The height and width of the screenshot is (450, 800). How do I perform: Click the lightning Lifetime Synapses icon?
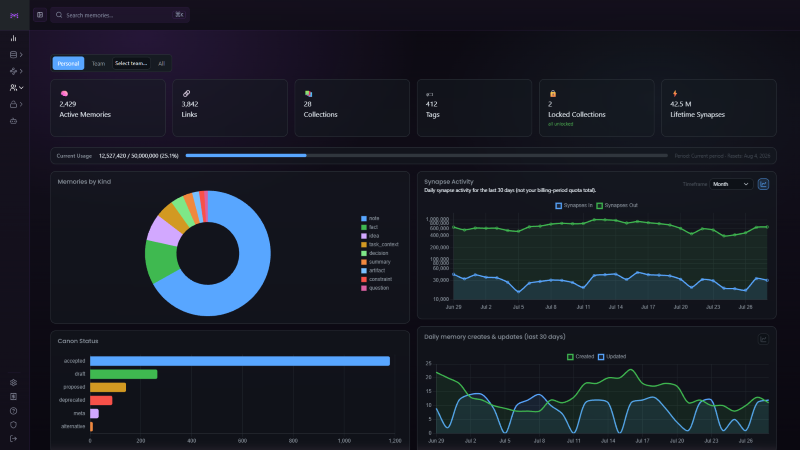point(674,93)
